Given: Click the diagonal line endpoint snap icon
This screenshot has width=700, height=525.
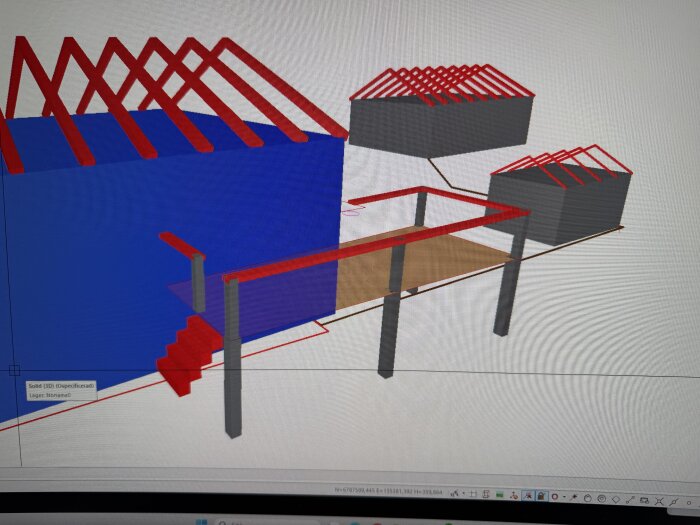Looking at the screenshot, I should pos(630,500).
